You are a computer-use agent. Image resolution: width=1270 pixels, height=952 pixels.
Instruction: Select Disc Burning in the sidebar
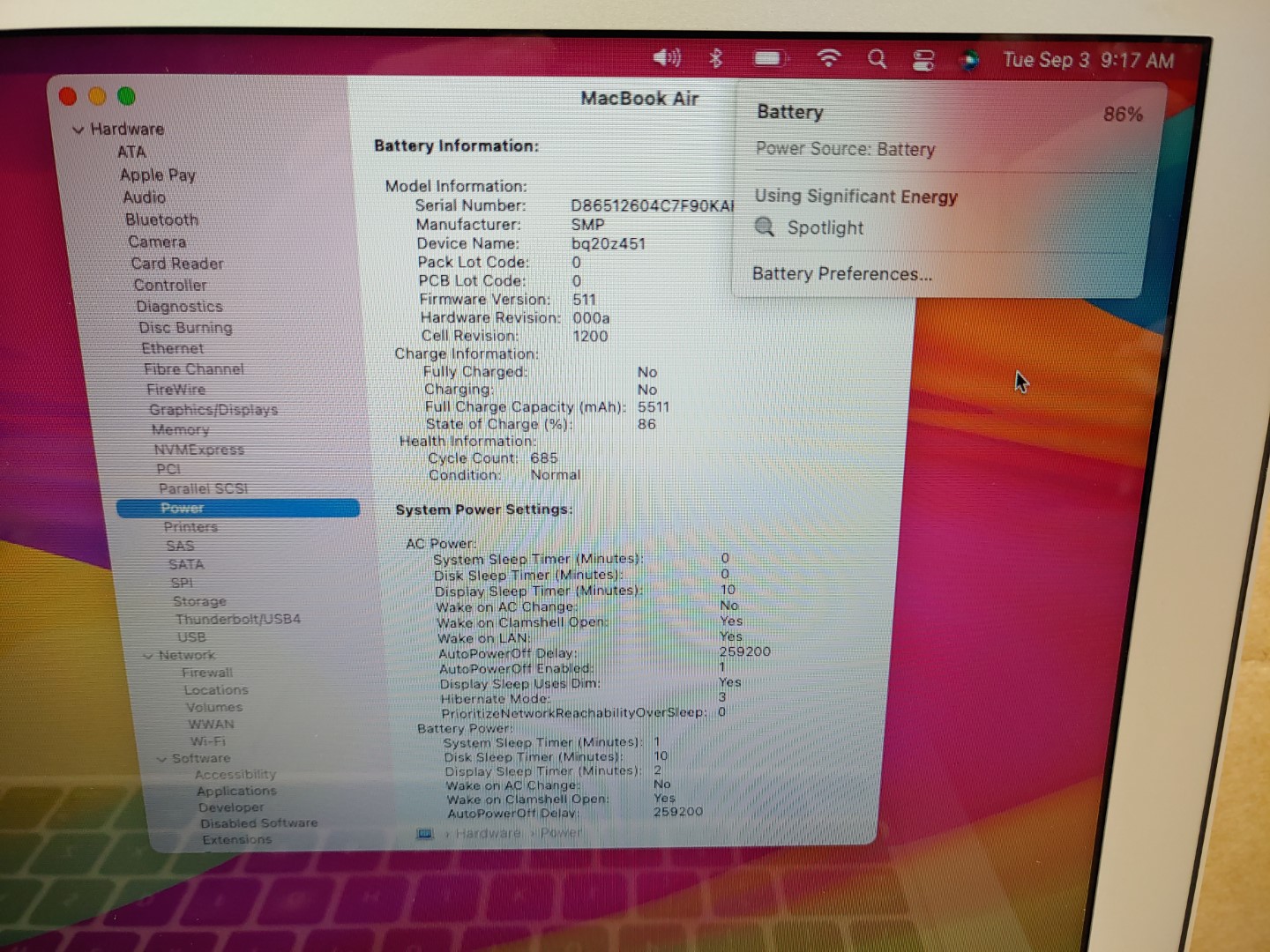(x=185, y=328)
